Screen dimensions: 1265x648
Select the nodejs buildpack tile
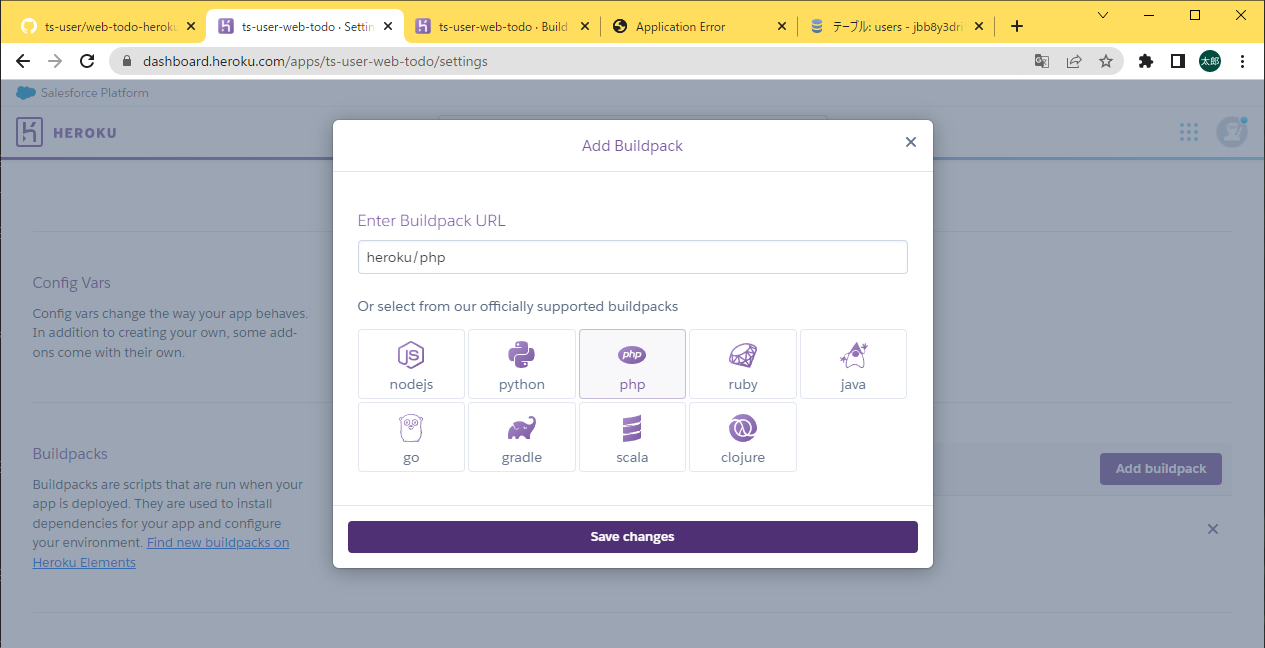coord(411,364)
